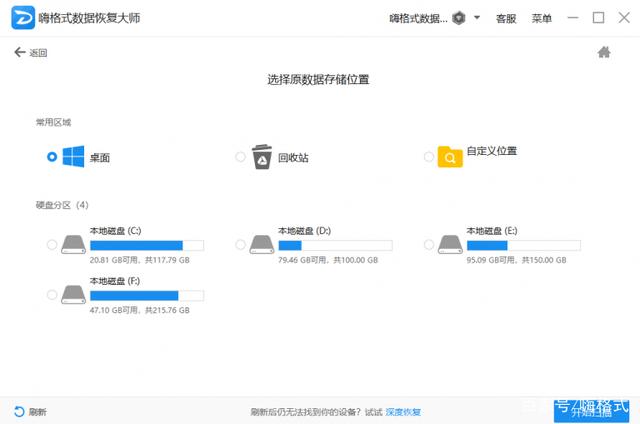Minimize the window
This screenshot has height=424, width=640.
coord(573,18)
